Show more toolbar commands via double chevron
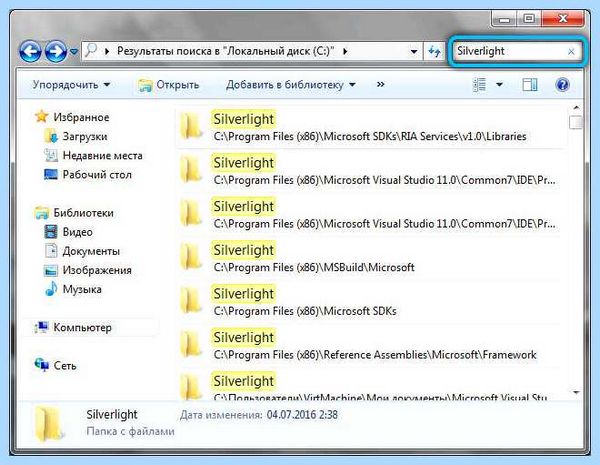 [380, 84]
